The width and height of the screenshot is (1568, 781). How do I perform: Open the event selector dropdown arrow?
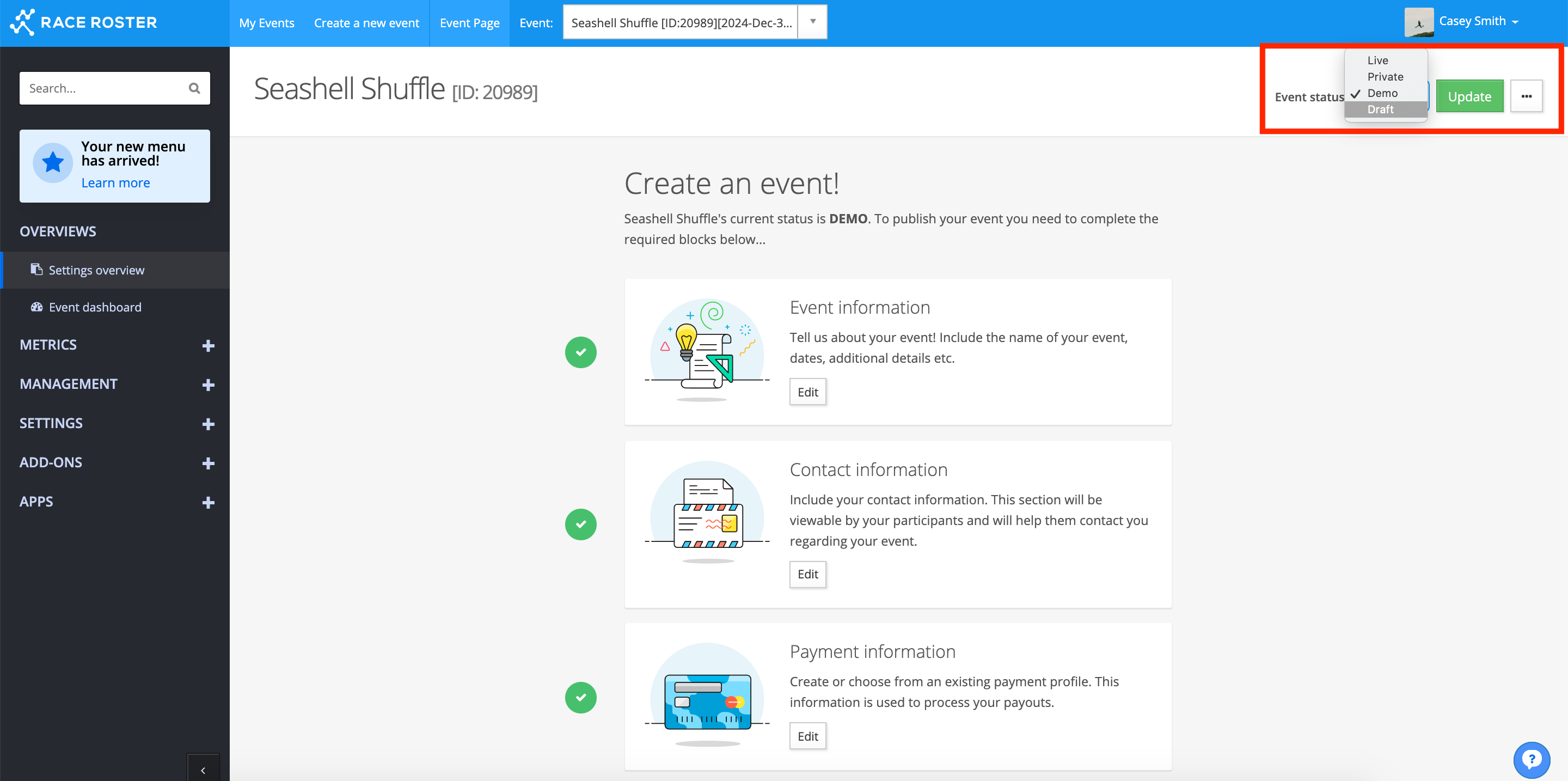coord(813,22)
